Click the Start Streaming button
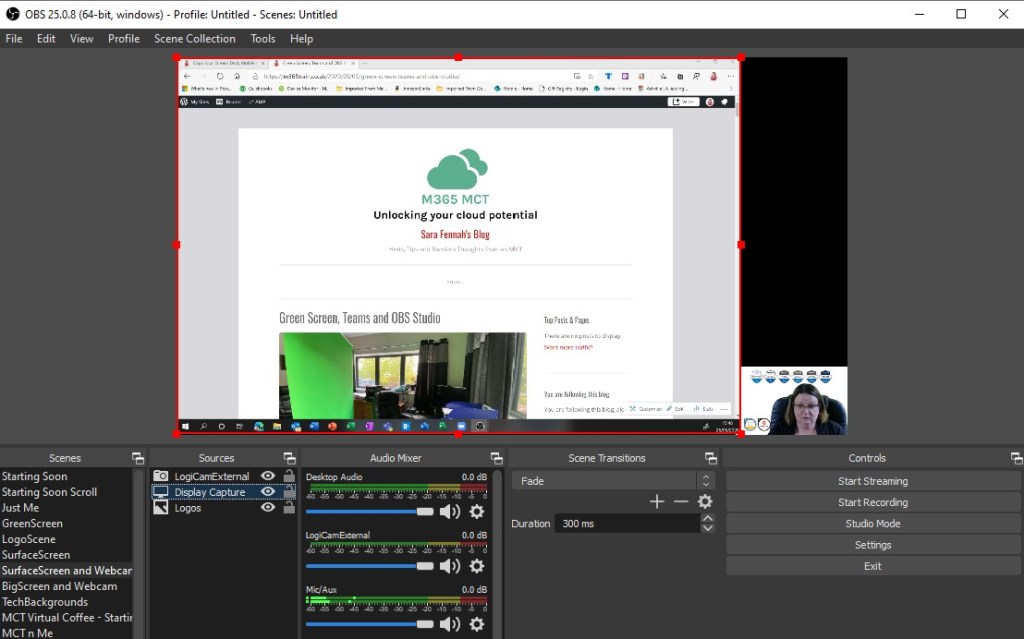Screen dimensions: 1024x639 tap(872, 481)
